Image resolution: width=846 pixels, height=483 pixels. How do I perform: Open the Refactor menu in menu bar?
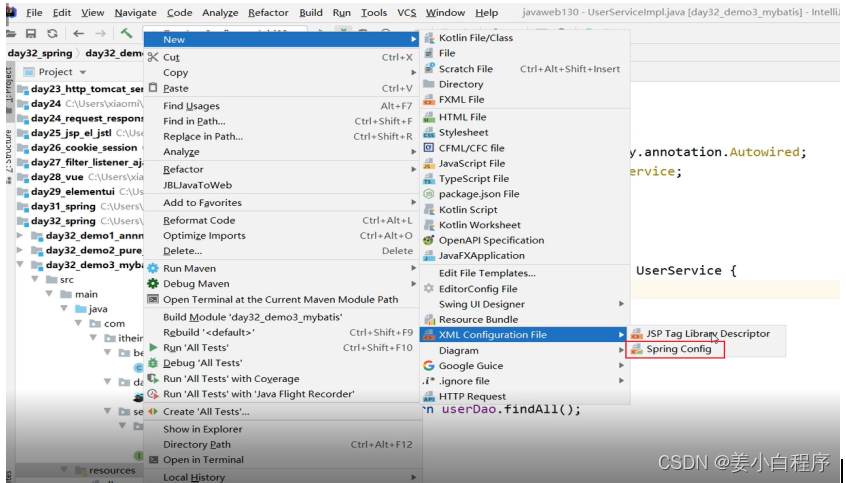(x=268, y=12)
